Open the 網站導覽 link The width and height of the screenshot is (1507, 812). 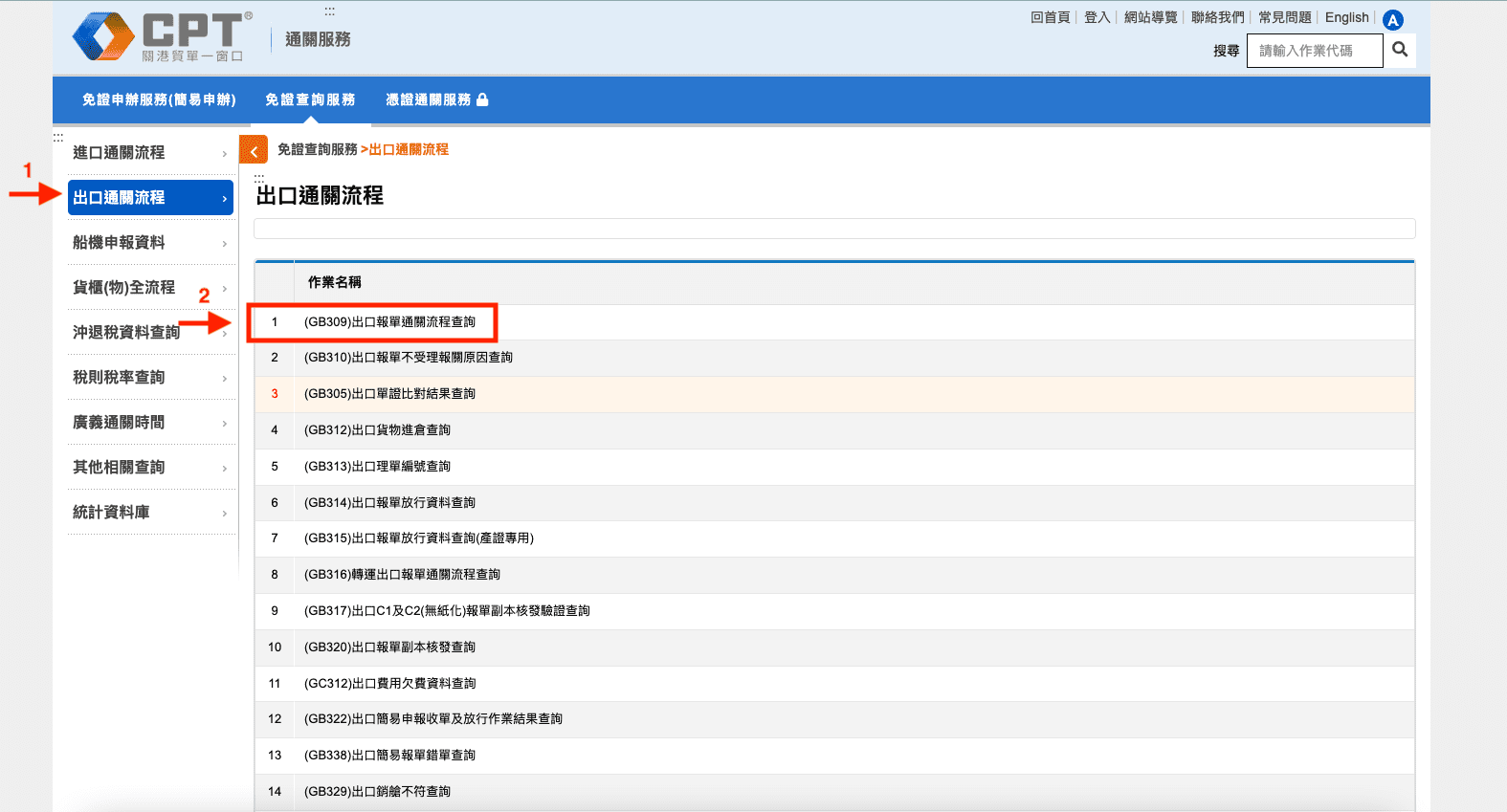pos(1150,17)
